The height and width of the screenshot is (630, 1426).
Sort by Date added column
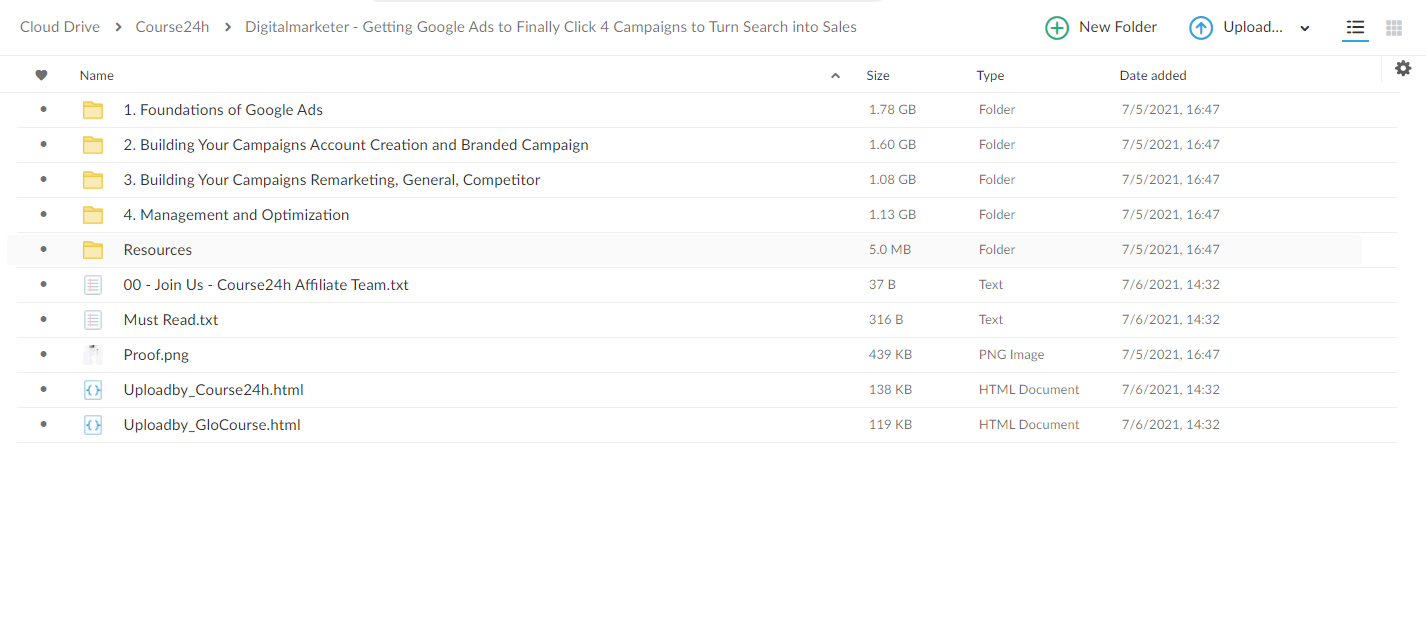1153,75
